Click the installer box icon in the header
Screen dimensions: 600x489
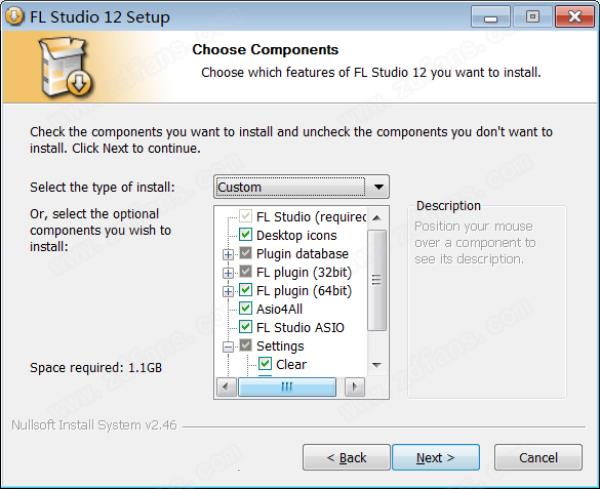tap(65, 67)
